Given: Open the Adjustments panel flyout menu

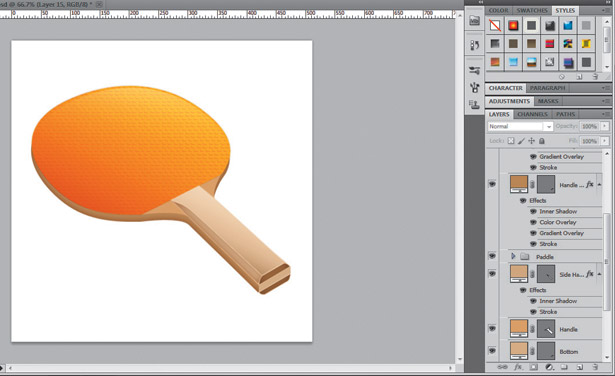Looking at the screenshot, I should pos(606,101).
